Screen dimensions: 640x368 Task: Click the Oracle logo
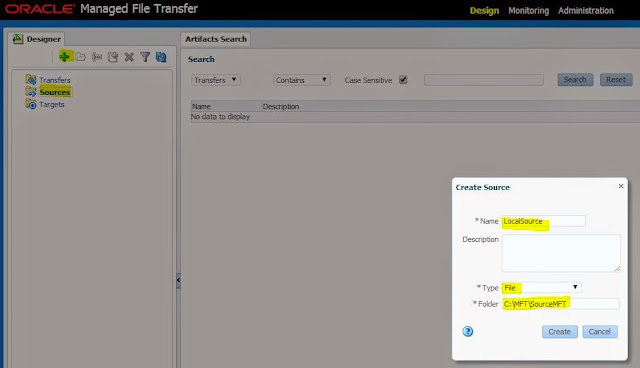tap(40, 9)
